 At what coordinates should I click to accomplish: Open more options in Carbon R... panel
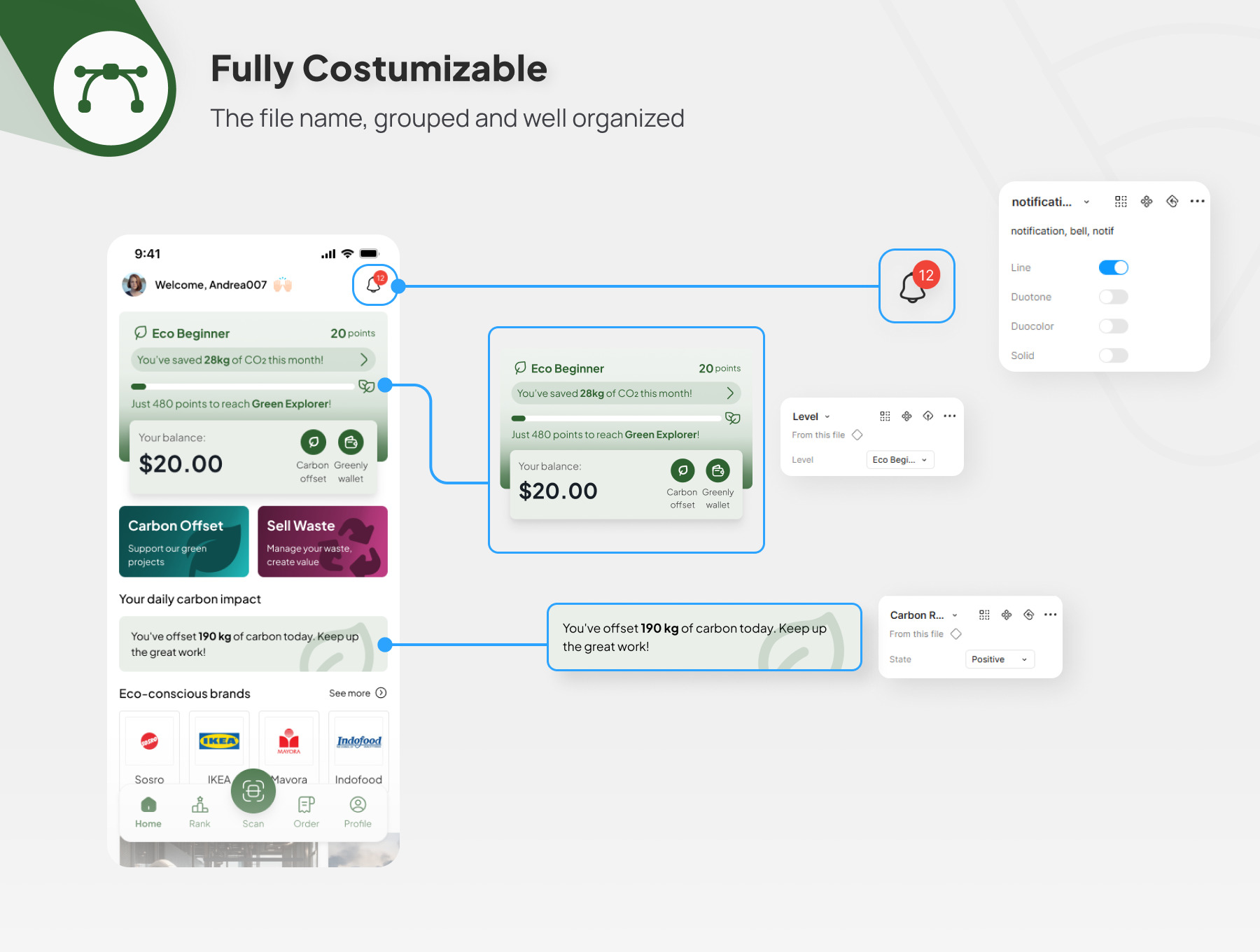pos(1051,615)
